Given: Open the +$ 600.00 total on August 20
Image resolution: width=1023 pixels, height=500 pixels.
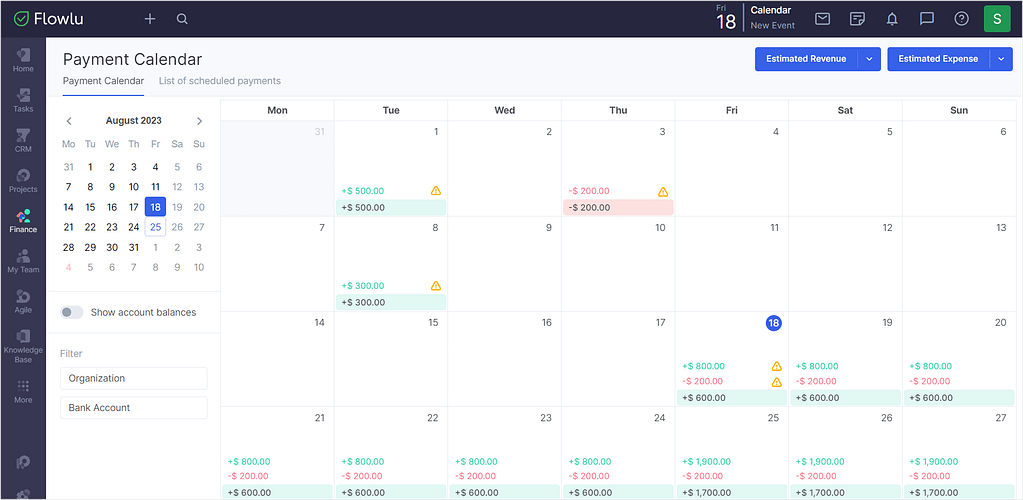Looking at the screenshot, I should 958,398.
